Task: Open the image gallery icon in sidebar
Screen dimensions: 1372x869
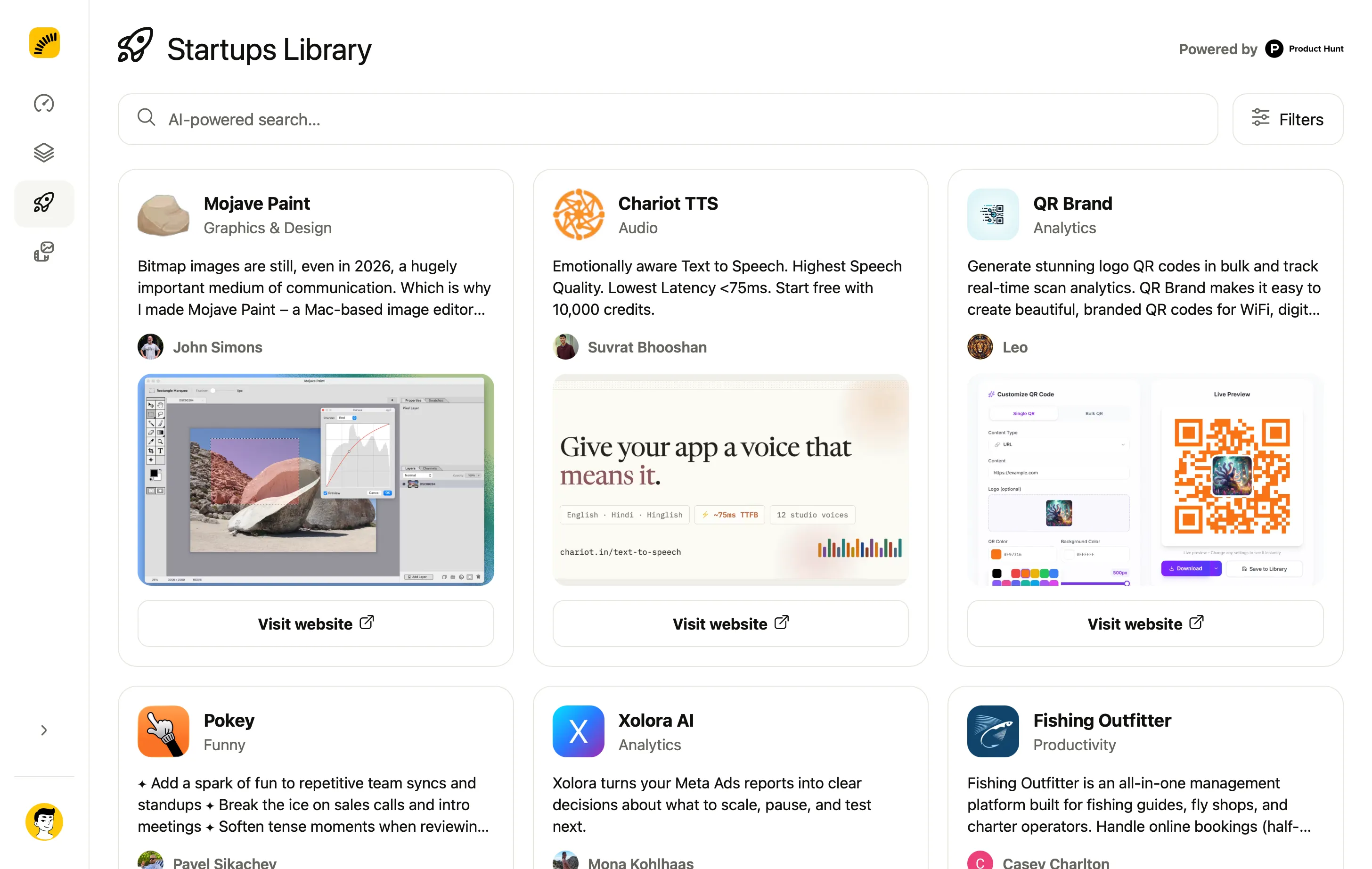Action: tap(44, 252)
